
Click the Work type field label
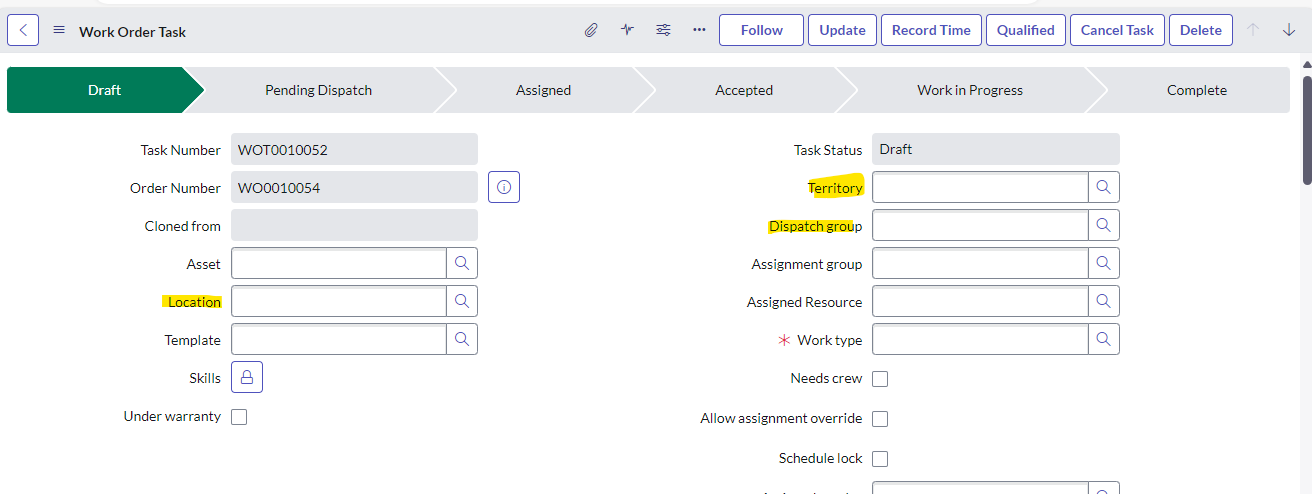coord(829,340)
